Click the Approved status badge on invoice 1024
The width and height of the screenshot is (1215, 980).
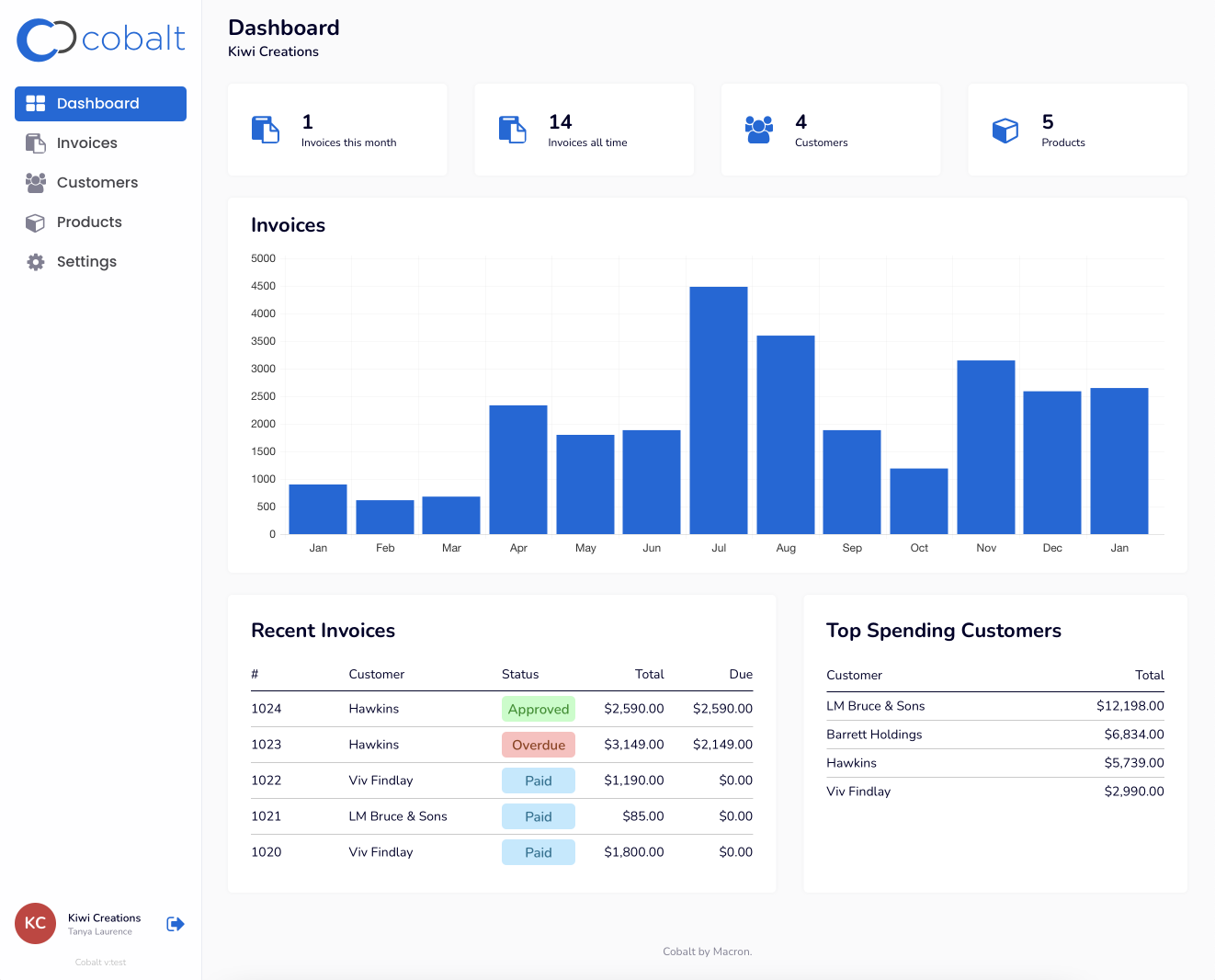(x=539, y=709)
